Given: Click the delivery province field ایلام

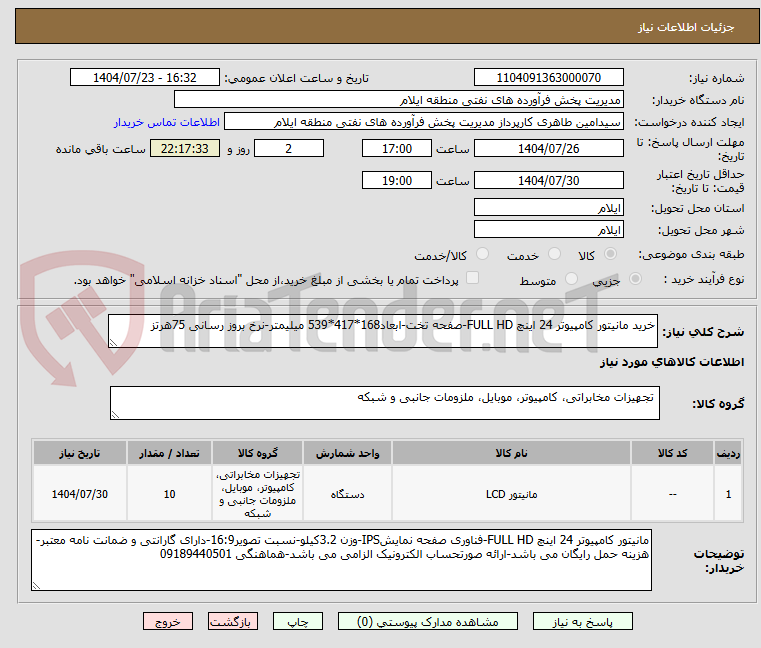Looking at the screenshot, I should pos(548,207).
